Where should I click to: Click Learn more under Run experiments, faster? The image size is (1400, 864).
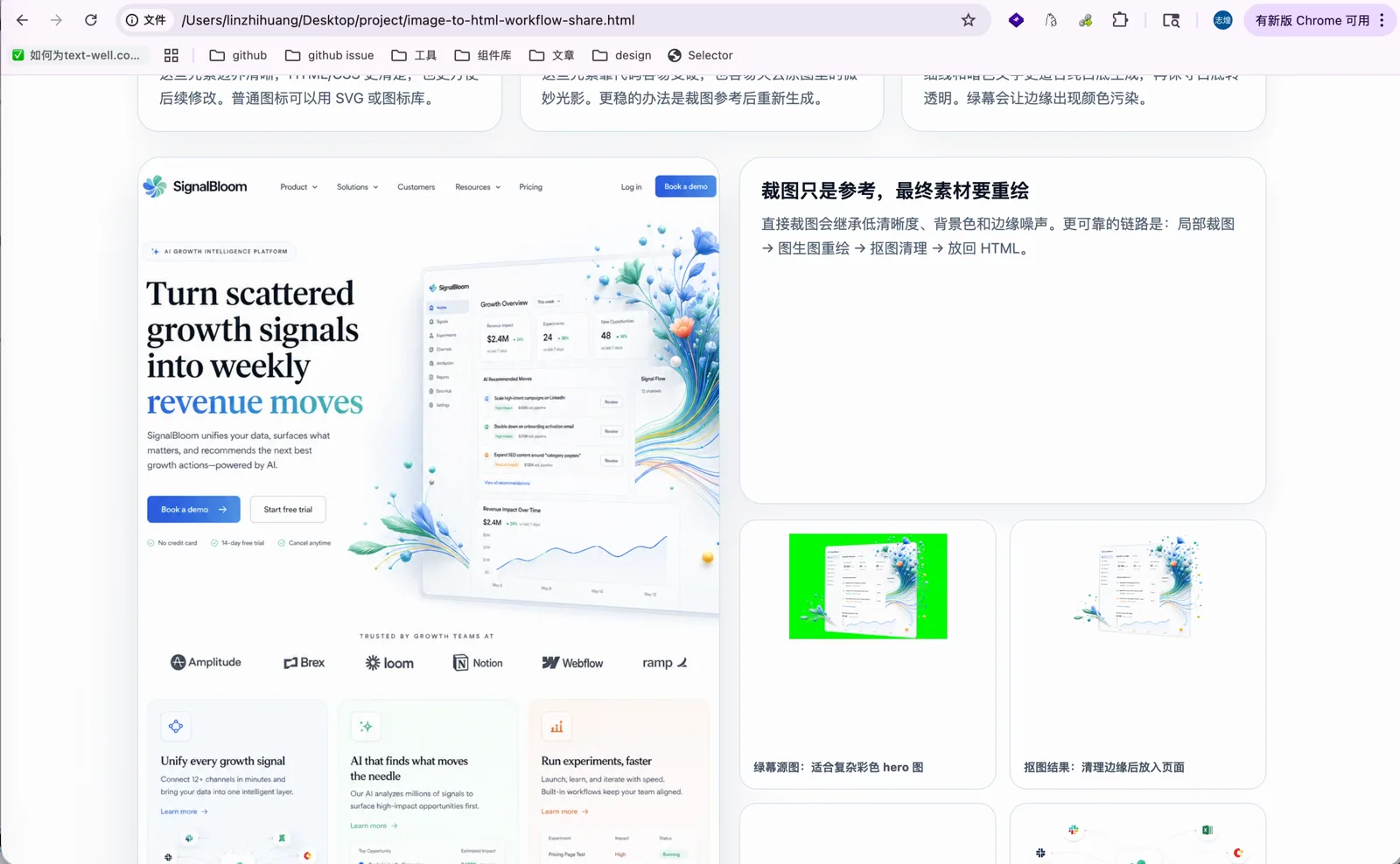tap(564, 812)
